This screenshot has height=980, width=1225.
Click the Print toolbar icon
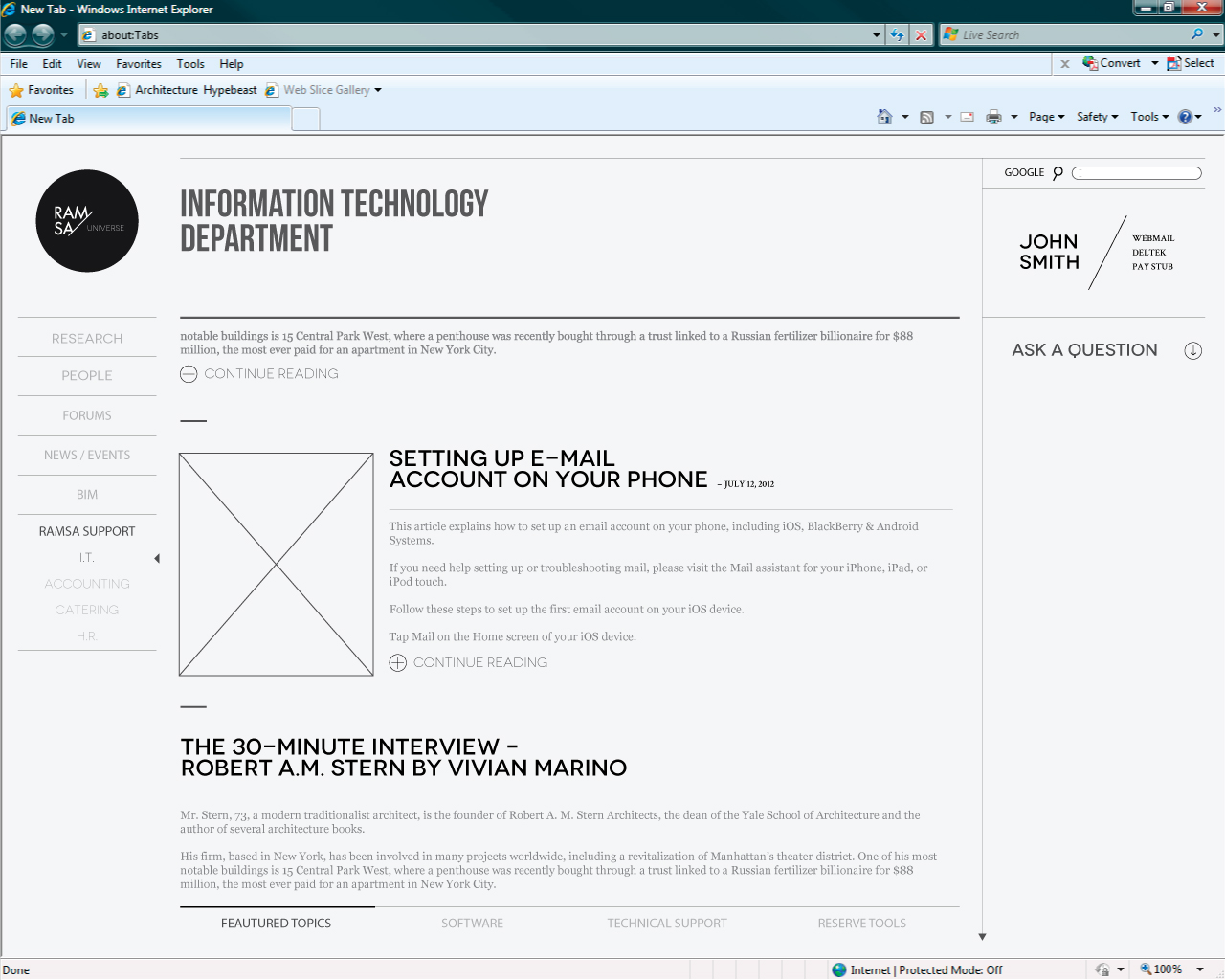click(x=993, y=117)
